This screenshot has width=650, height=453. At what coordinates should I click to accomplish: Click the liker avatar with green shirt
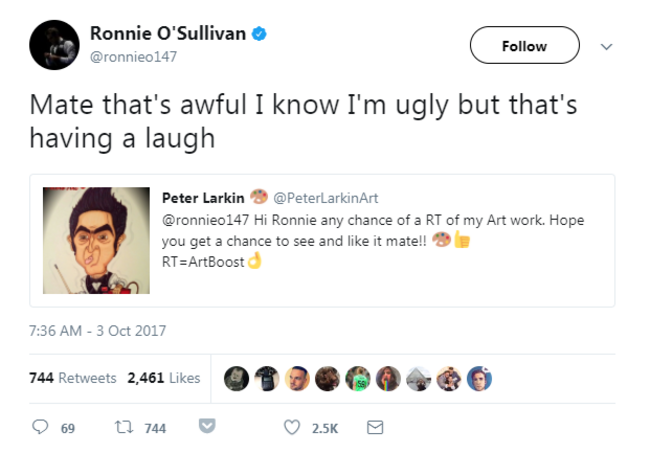[x=358, y=378]
